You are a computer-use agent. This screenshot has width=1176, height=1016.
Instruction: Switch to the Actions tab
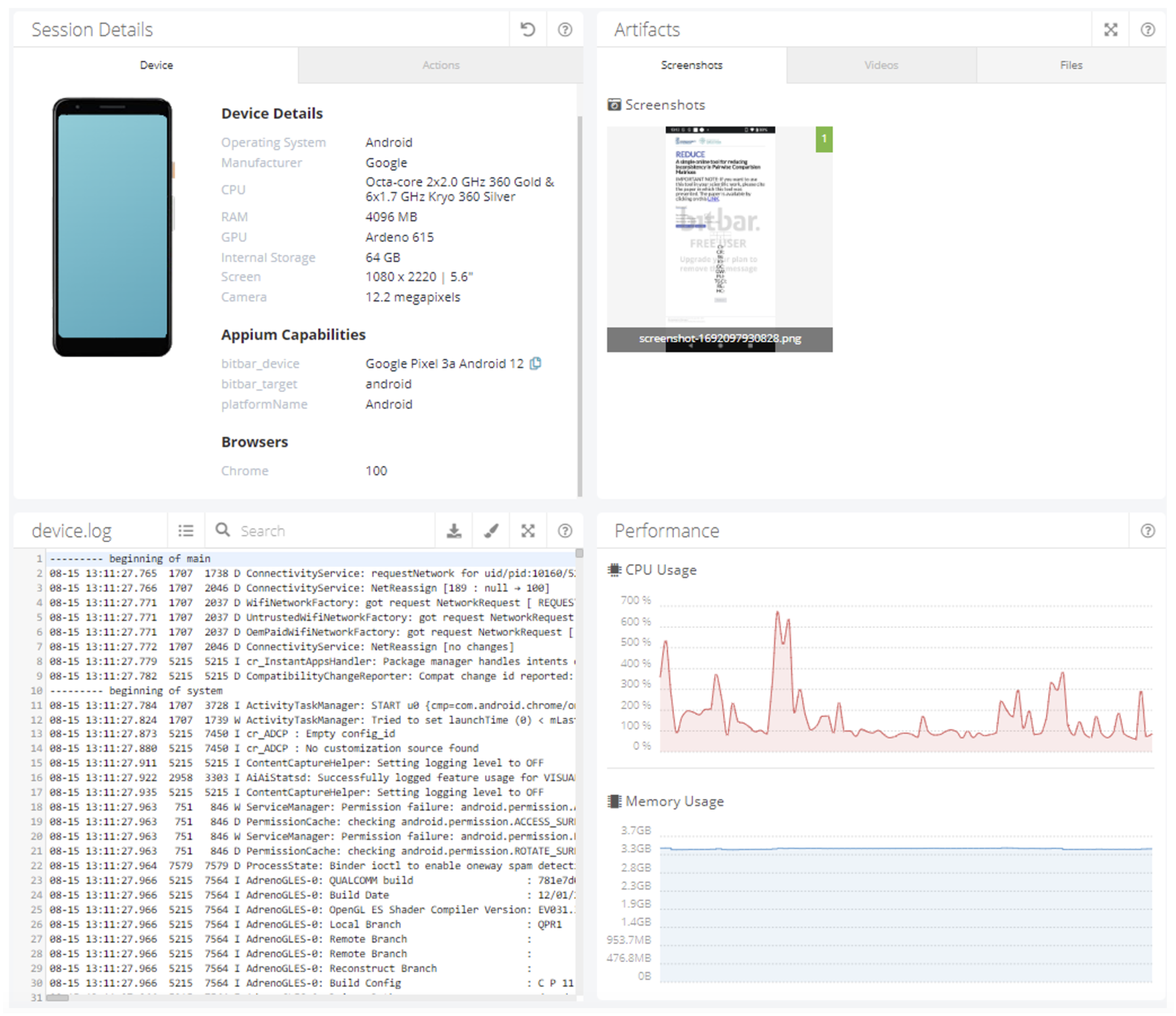[441, 65]
